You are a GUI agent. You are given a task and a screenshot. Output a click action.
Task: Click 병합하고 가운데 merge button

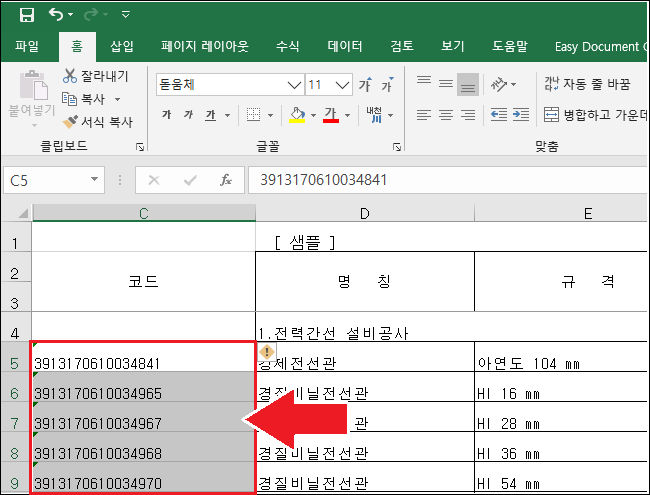[x=596, y=114]
